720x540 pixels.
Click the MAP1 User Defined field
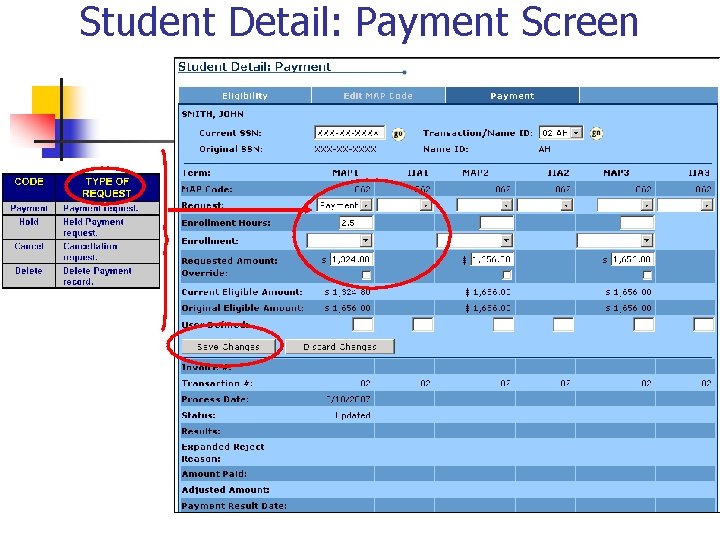pos(363,324)
